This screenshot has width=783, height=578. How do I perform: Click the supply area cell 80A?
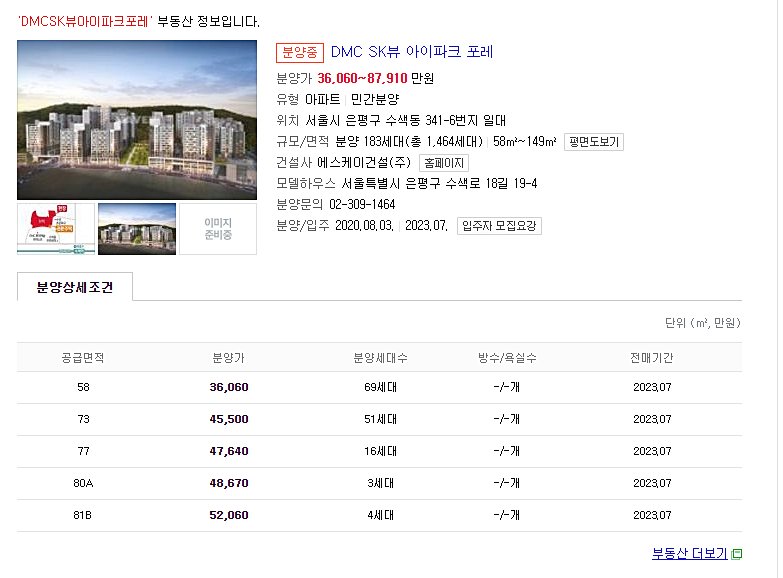coord(83,483)
